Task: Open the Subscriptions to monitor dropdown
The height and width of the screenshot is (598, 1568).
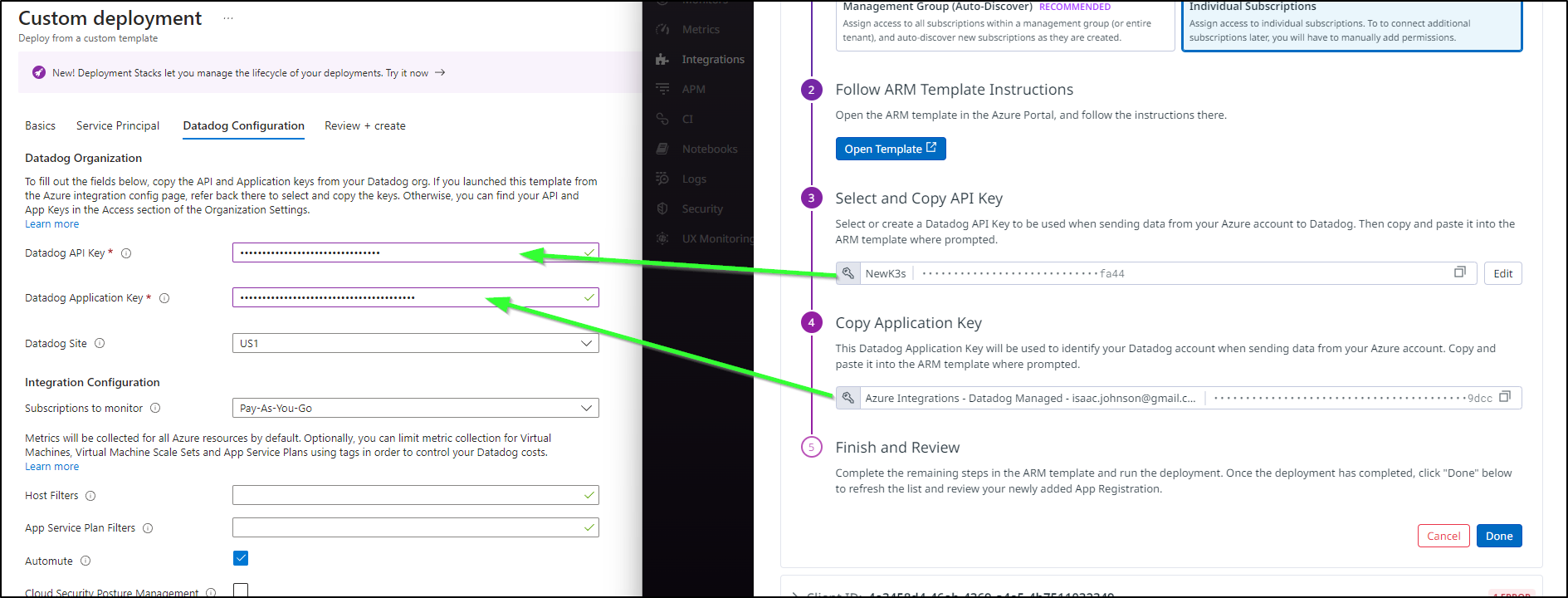Action: coord(416,408)
